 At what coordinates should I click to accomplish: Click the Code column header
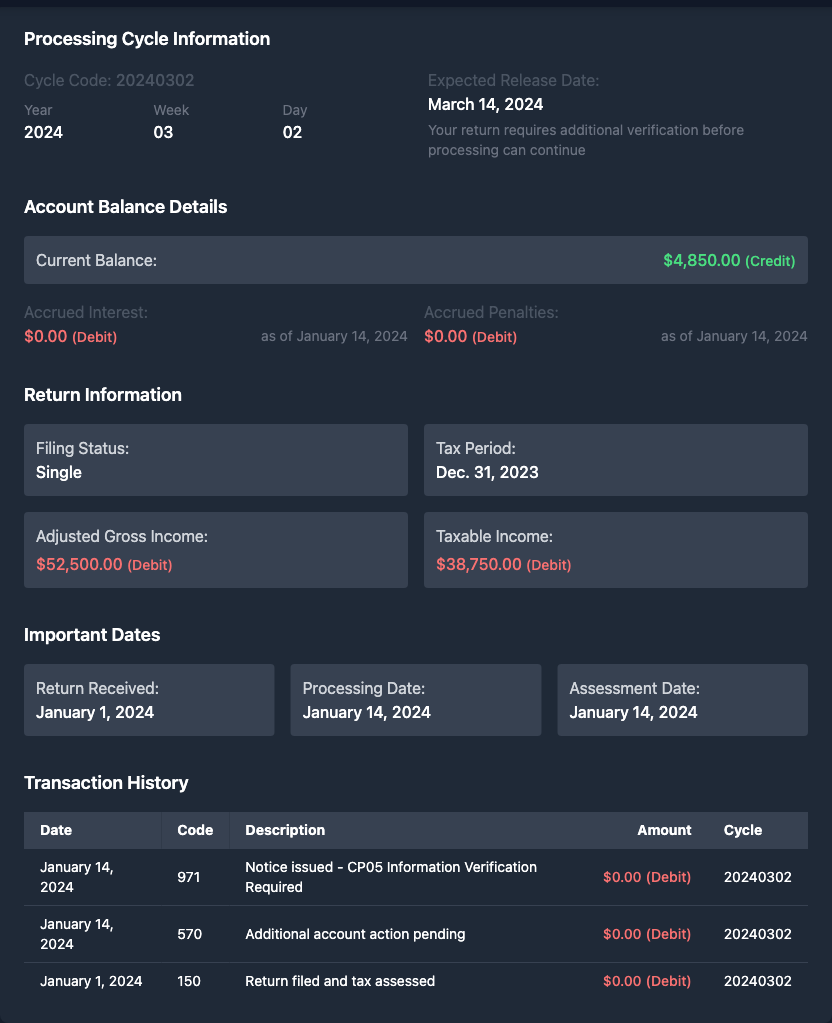pyautogui.click(x=195, y=830)
